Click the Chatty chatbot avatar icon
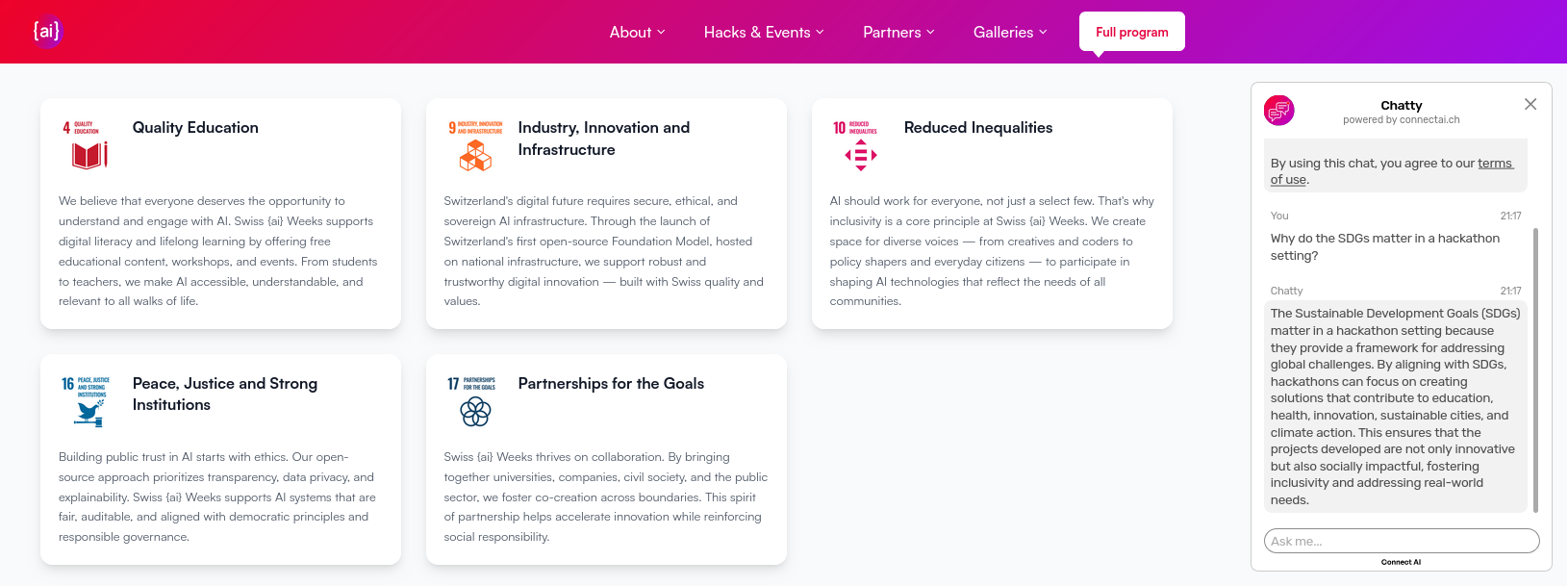This screenshot has width=1568, height=586. [1279, 112]
